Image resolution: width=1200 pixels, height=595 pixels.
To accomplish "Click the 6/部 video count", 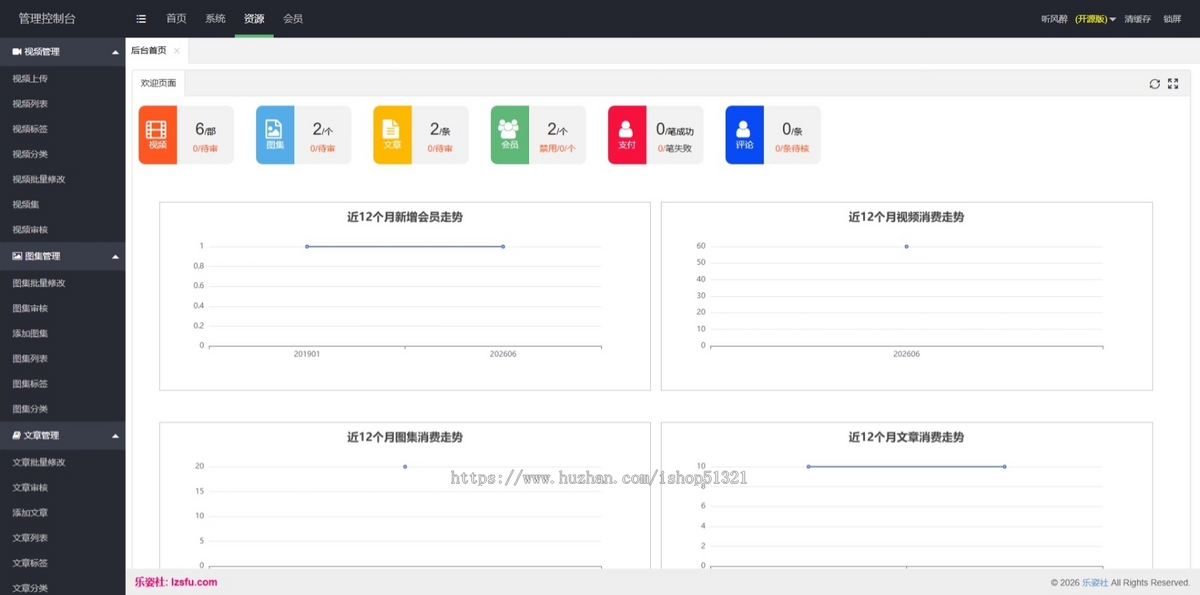I will pos(205,129).
